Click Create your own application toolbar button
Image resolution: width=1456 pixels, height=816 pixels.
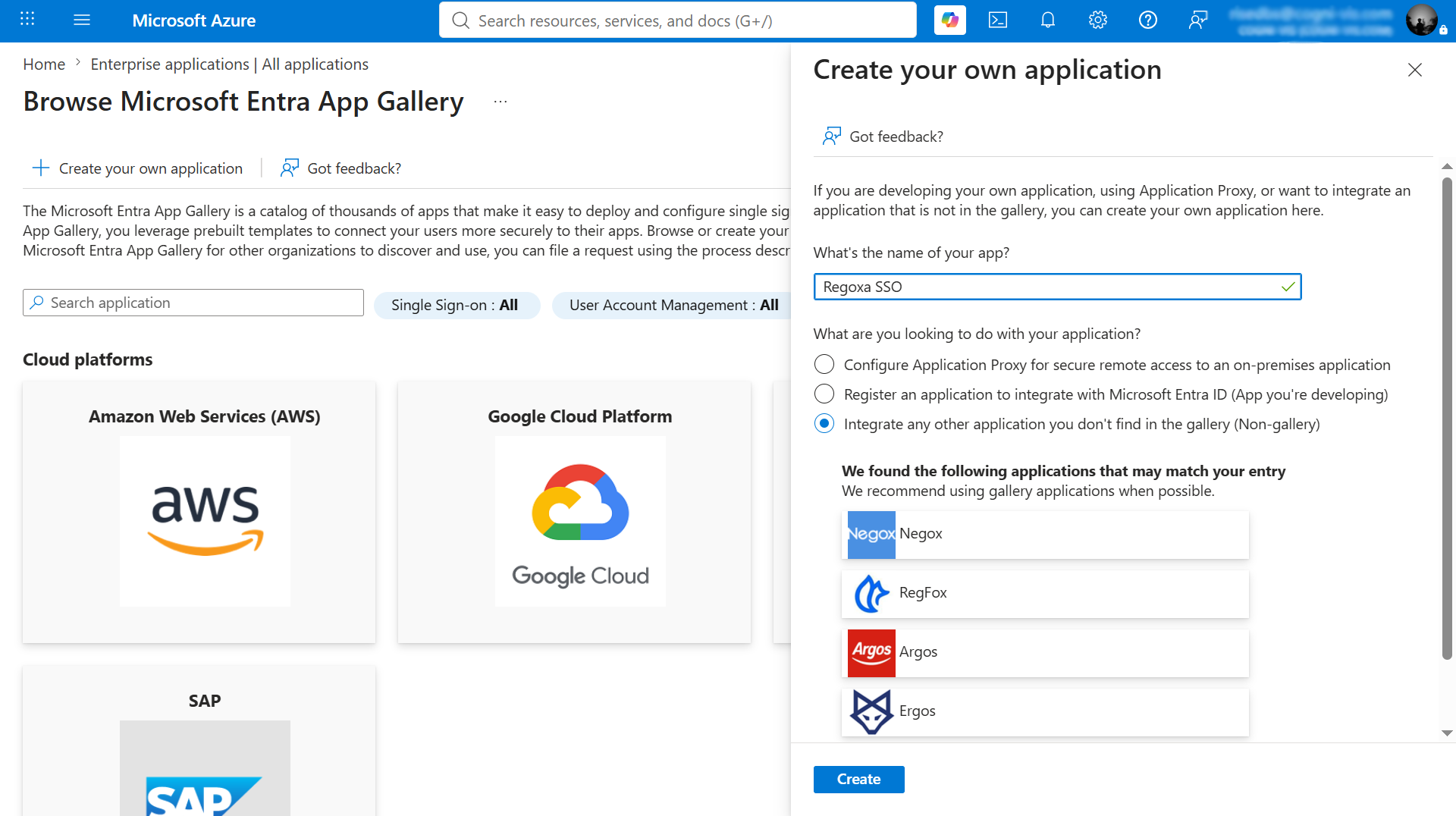(137, 168)
